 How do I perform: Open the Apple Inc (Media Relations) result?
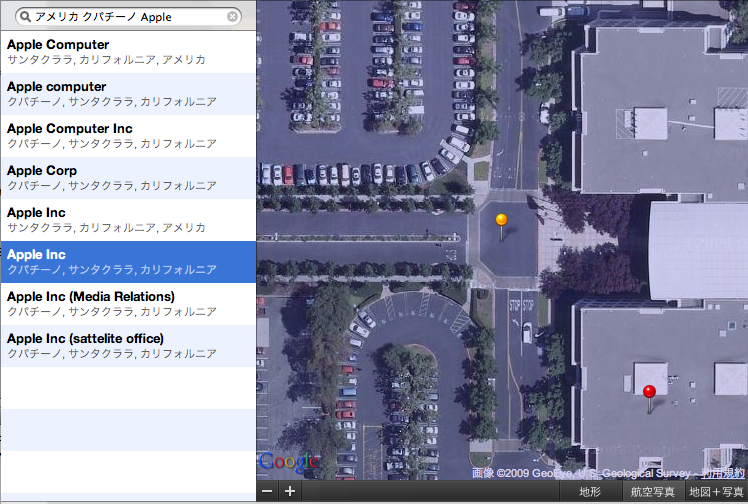pos(128,304)
